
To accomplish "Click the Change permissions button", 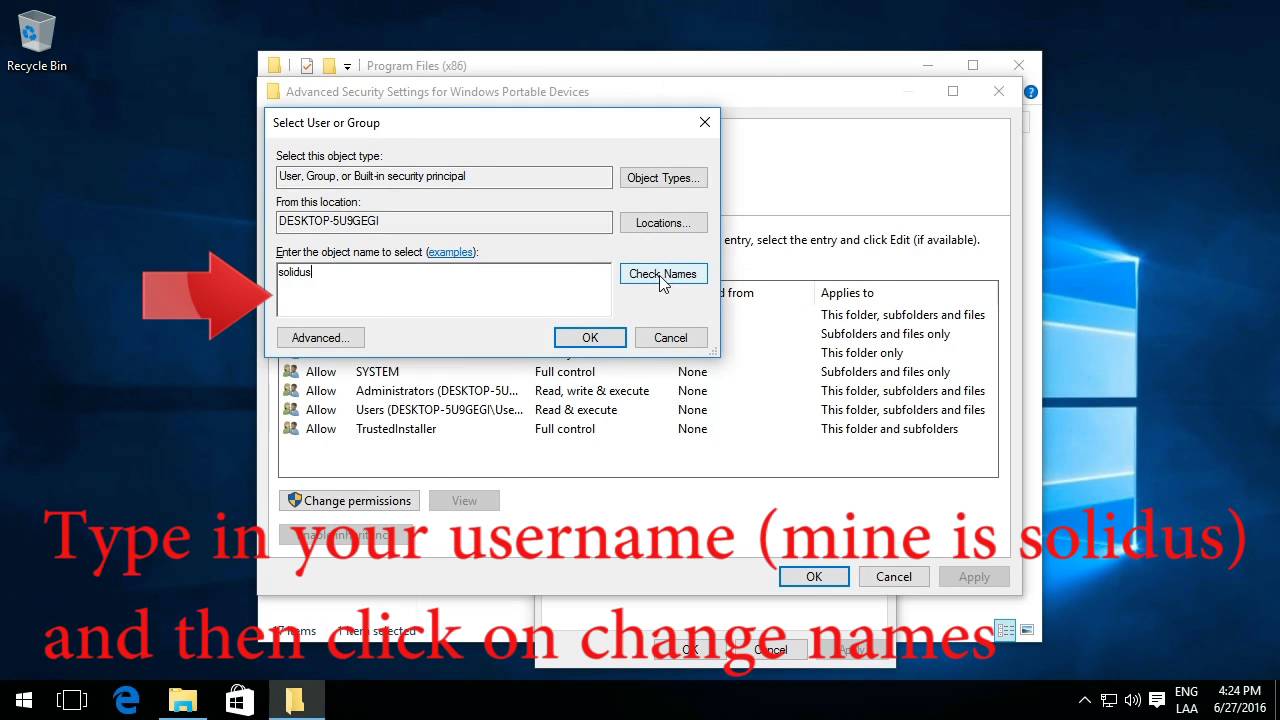I will point(349,500).
